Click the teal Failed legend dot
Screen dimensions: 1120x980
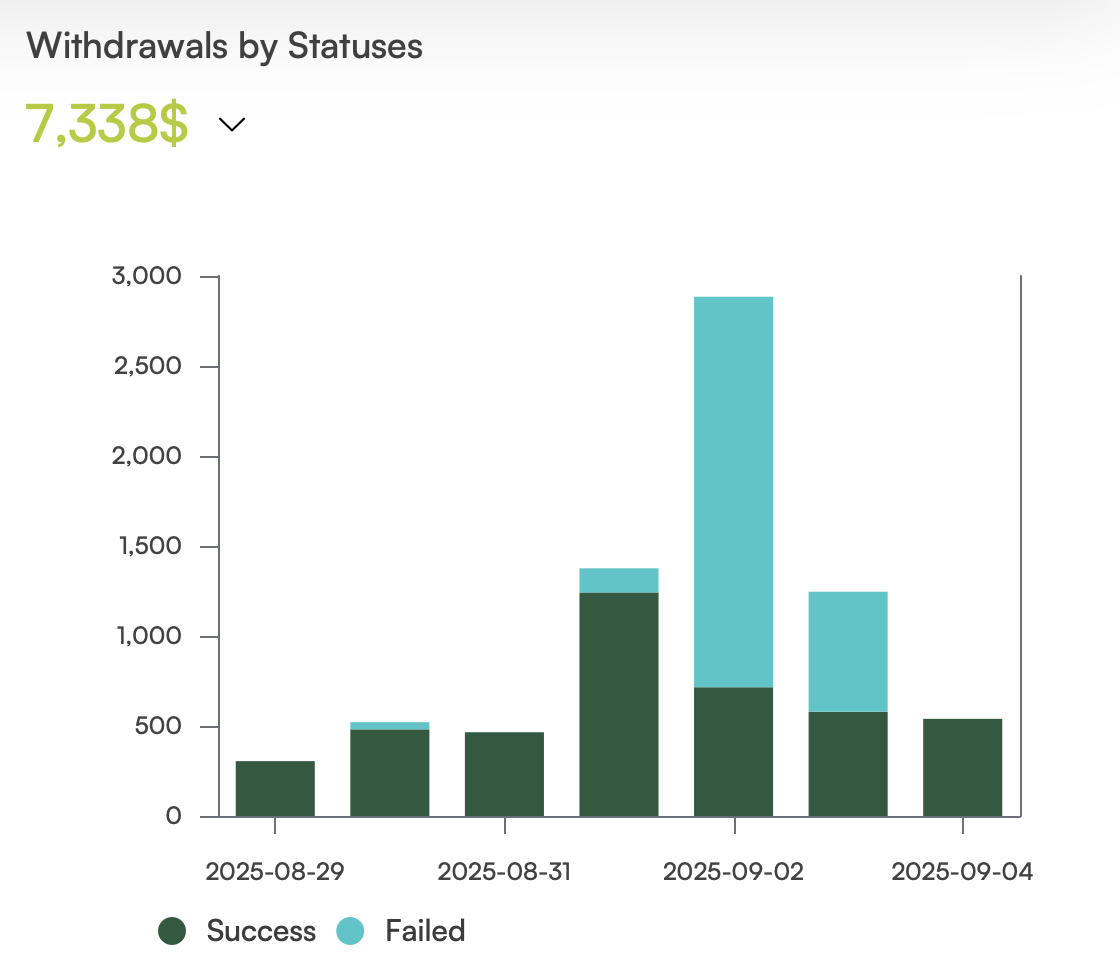point(350,931)
